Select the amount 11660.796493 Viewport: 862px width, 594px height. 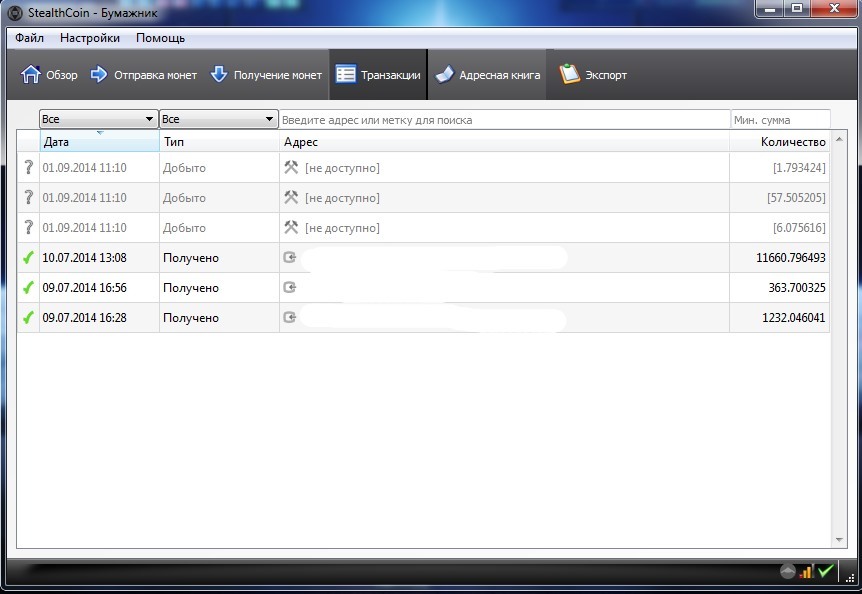click(x=791, y=257)
